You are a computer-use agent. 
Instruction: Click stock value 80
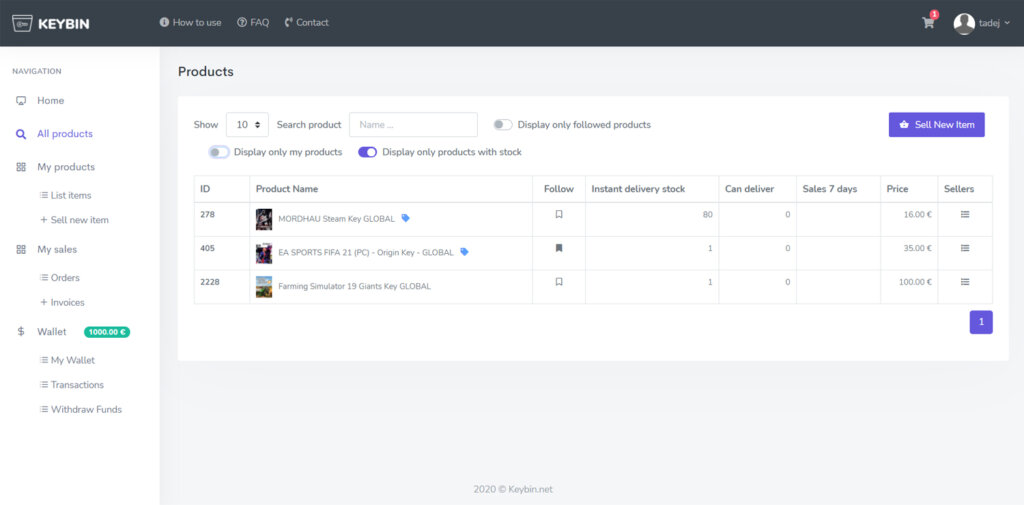[707, 214]
